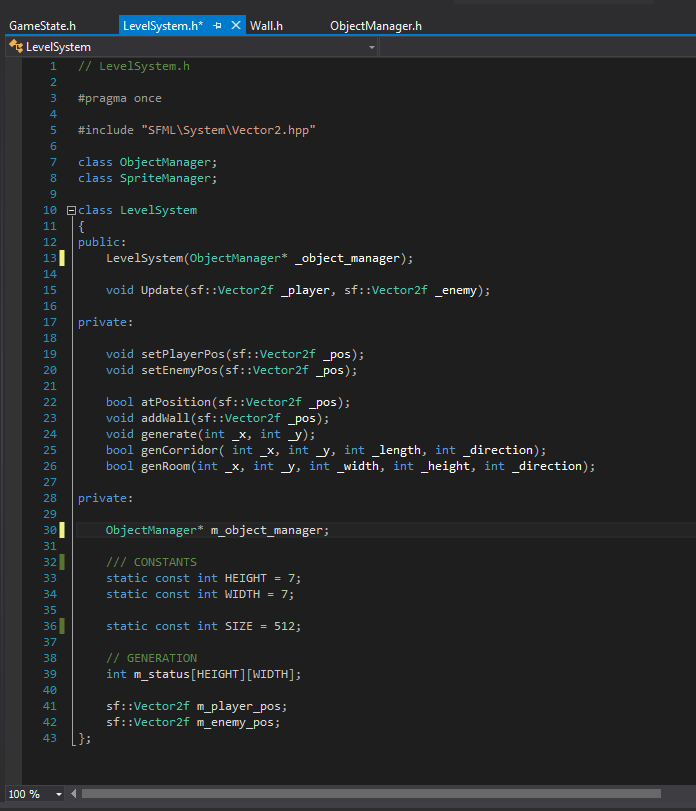Screen dimensions: 696x811
Task: Click the horizontal scrollbar left arrow
Action: coord(74,794)
